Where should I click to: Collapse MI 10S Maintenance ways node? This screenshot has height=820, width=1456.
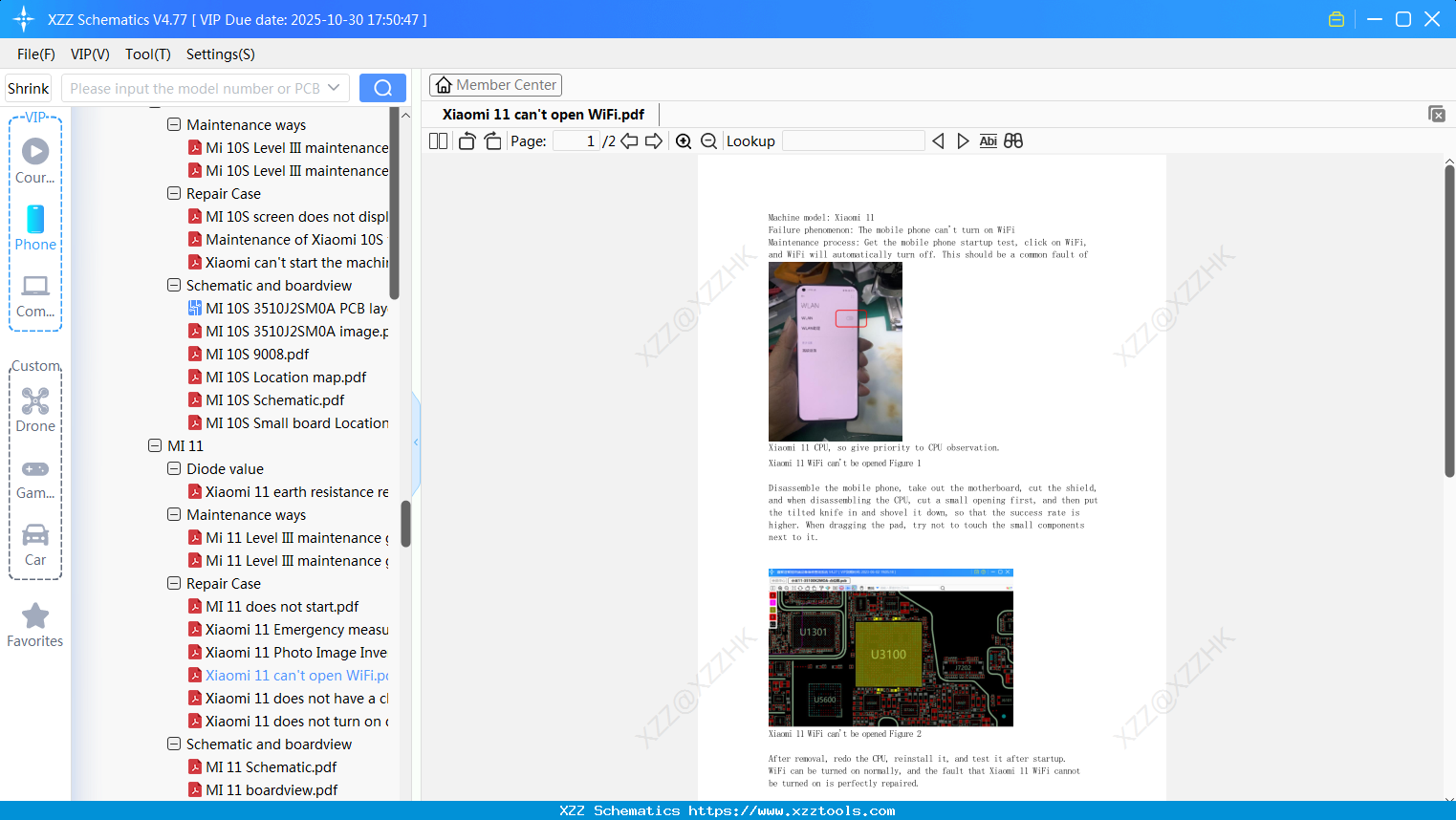(x=174, y=124)
